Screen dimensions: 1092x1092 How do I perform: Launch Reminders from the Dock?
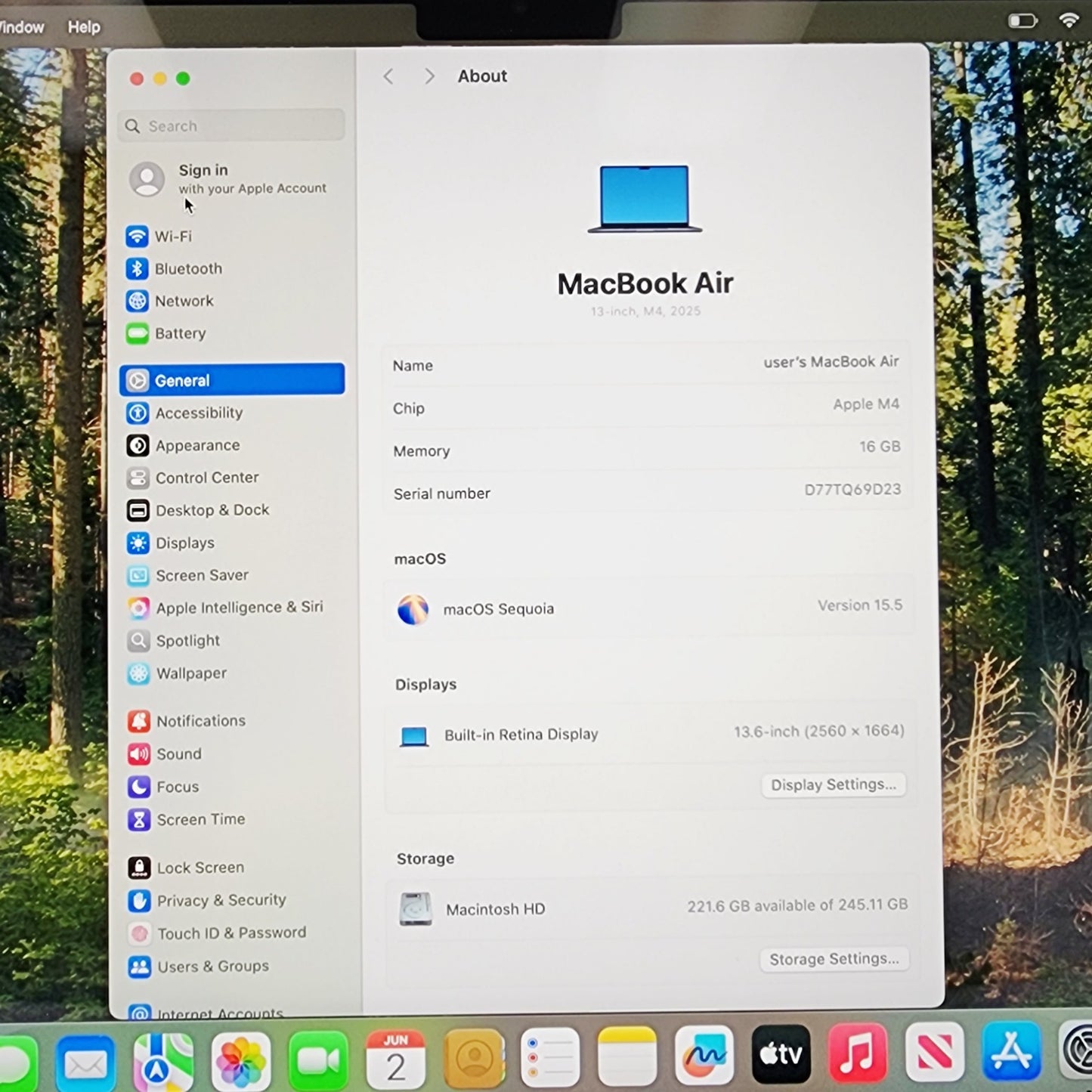click(550, 1056)
